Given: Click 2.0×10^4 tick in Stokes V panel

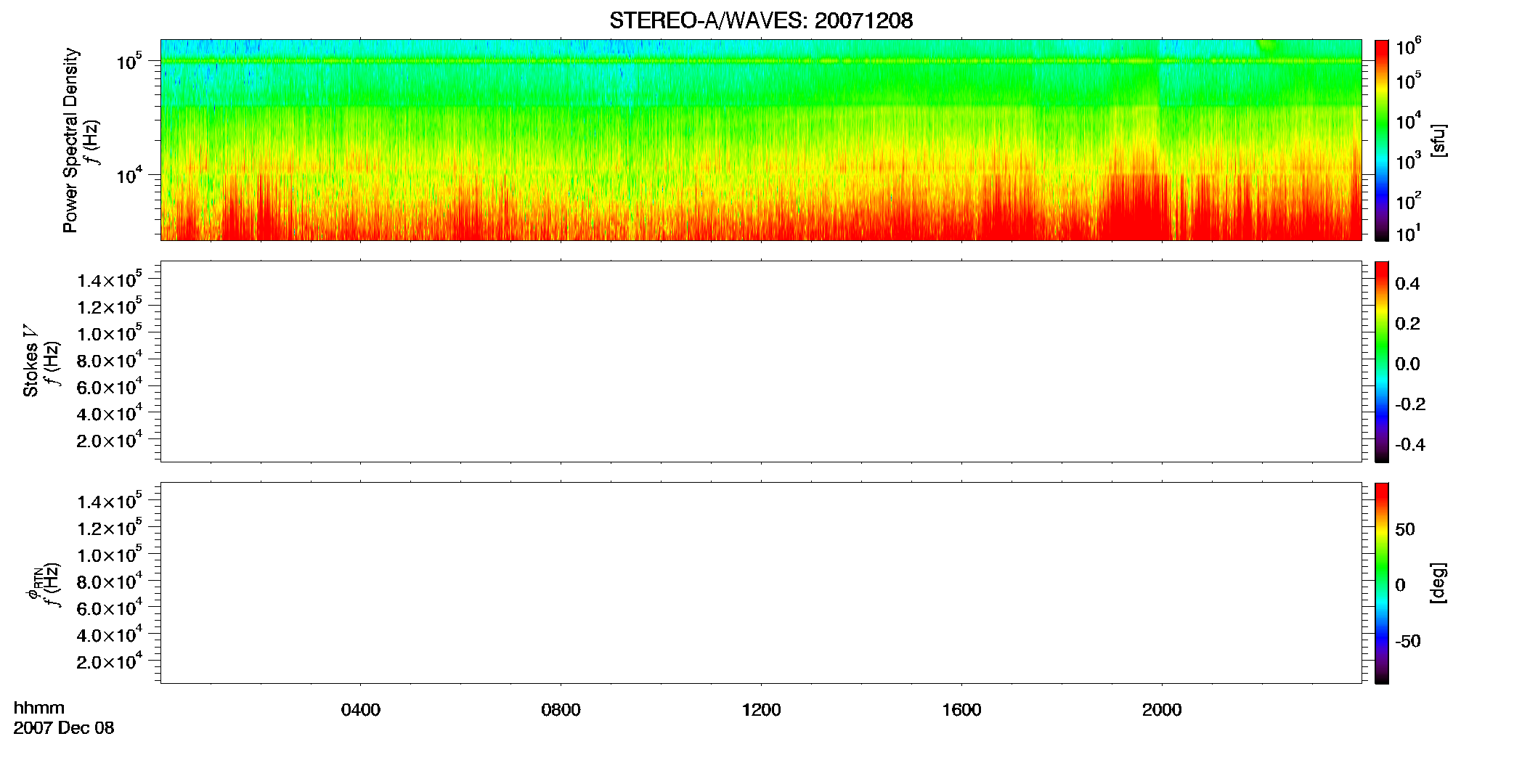Looking at the screenshot, I should [109, 441].
